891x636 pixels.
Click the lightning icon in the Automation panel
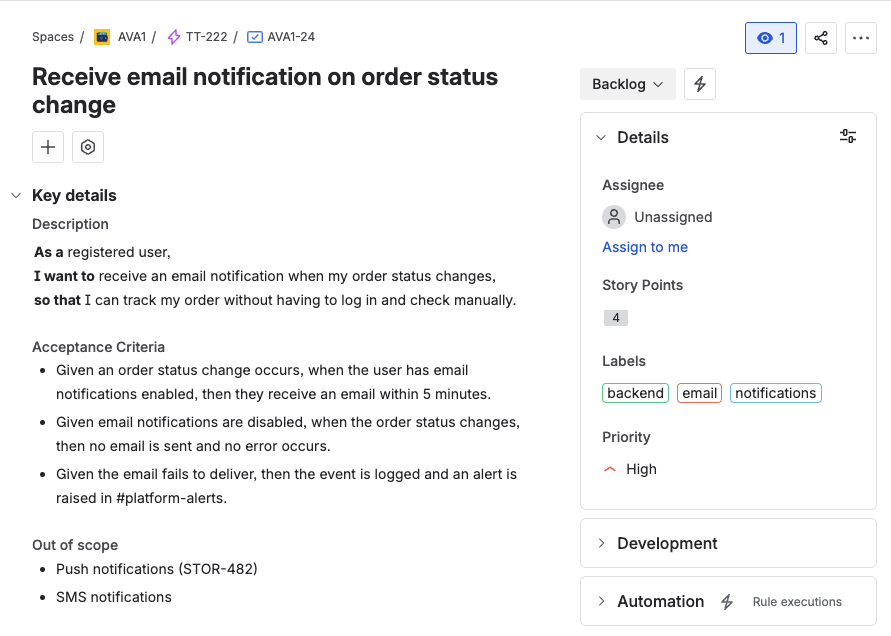coord(725,601)
